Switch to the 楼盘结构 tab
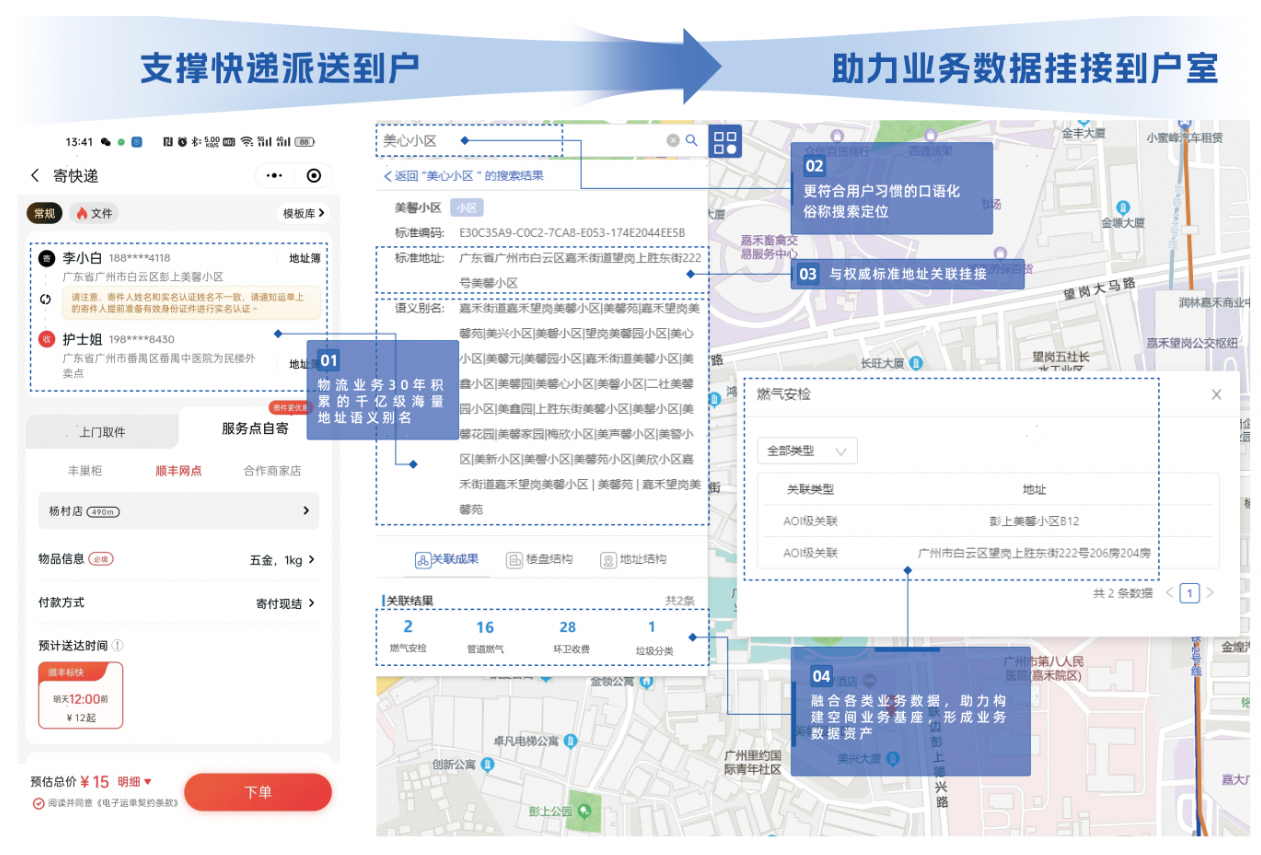 pyautogui.click(x=540, y=560)
